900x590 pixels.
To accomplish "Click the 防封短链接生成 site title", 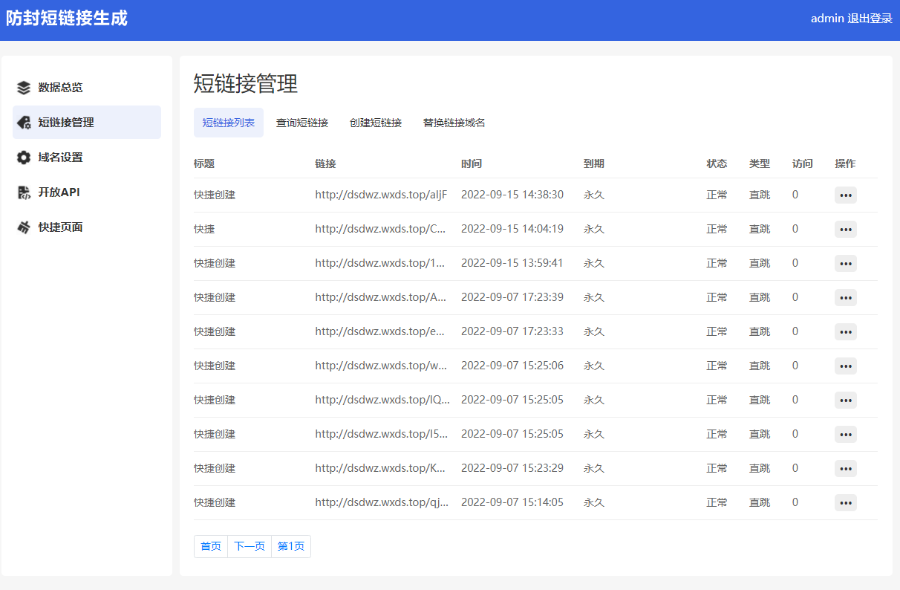I will pyautogui.click(x=67, y=18).
